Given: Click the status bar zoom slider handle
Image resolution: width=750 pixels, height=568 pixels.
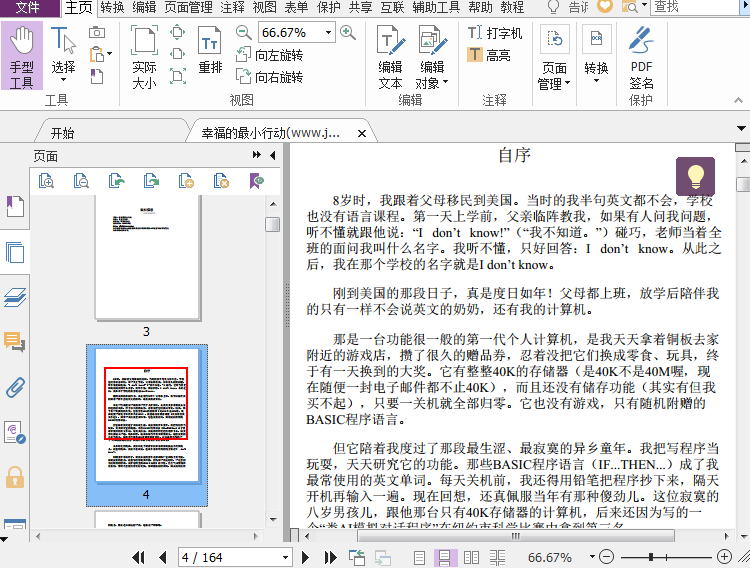Looking at the screenshot, I should pyautogui.click(x=651, y=557).
